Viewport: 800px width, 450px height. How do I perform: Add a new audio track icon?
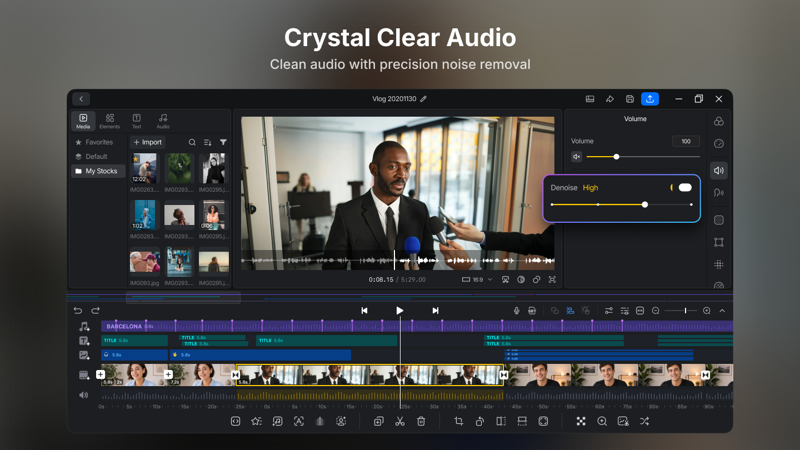coord(84,327)
